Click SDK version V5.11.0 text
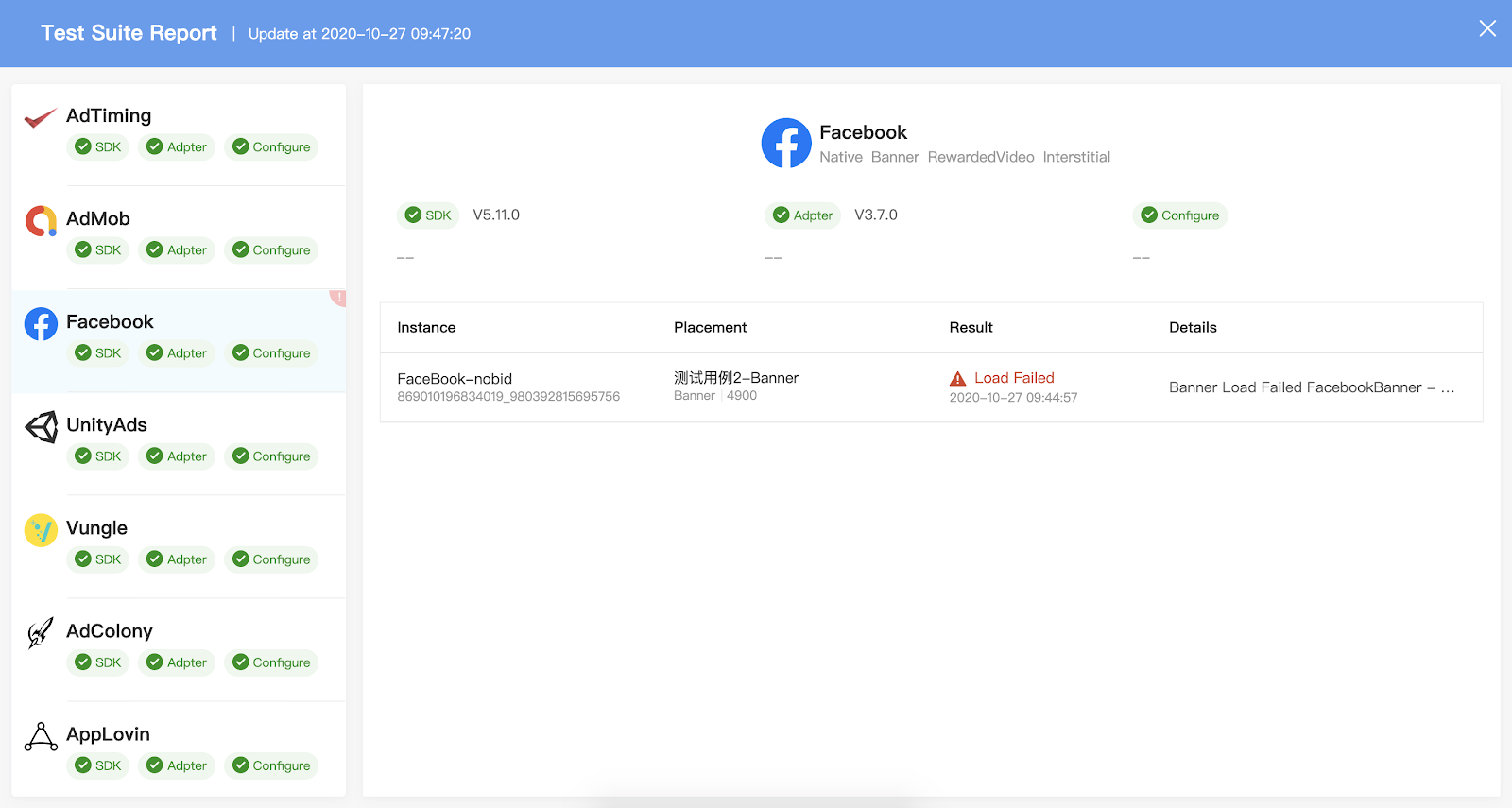Screen dimensions: 1512x808 pos(496,215)
